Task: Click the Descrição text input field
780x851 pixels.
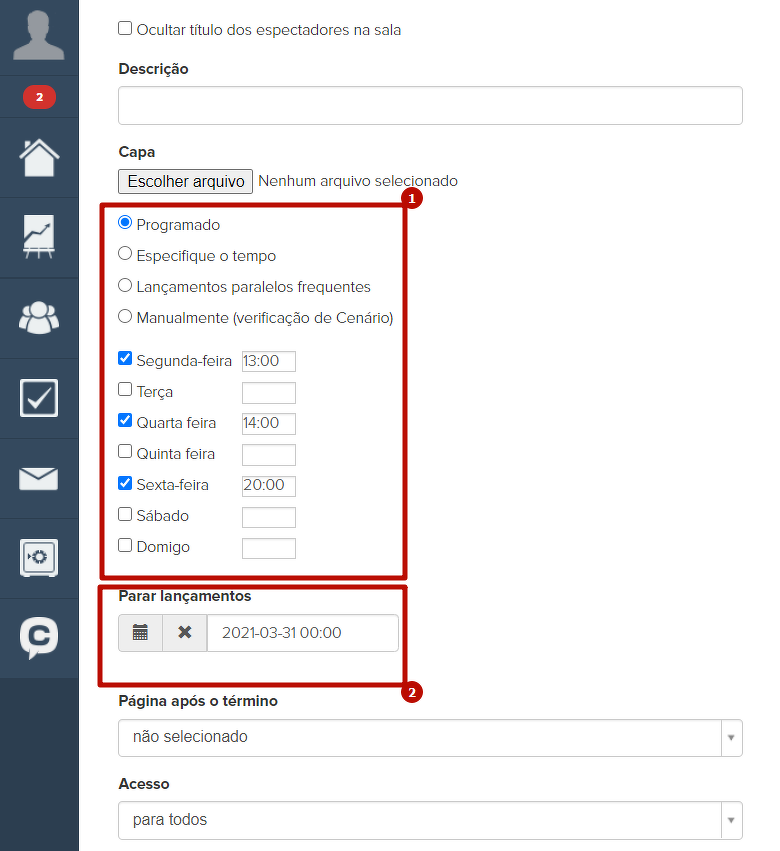Action: 430,105
